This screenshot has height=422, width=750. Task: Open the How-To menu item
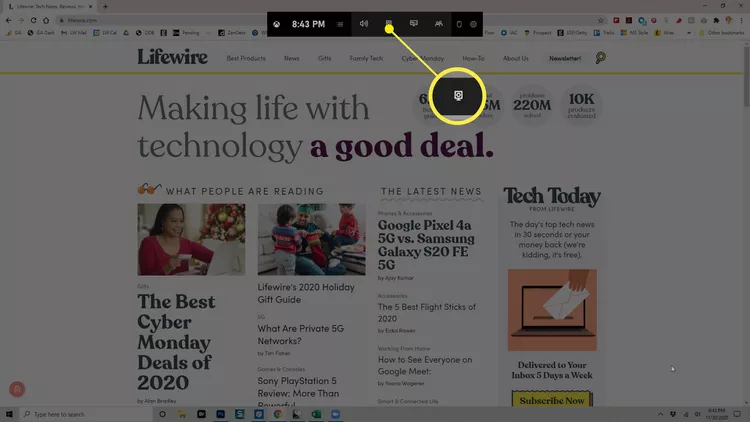473,58
